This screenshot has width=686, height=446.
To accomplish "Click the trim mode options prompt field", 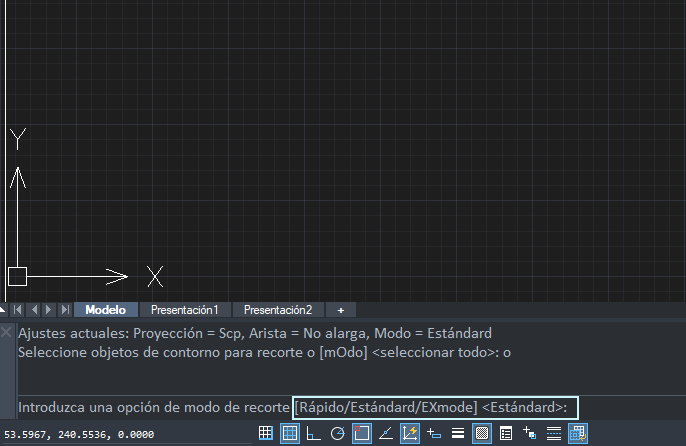I will 435,407.
